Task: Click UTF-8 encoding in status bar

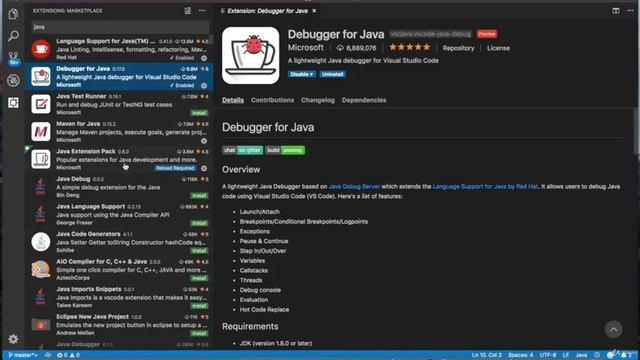Action: click(x=548, y=355)
